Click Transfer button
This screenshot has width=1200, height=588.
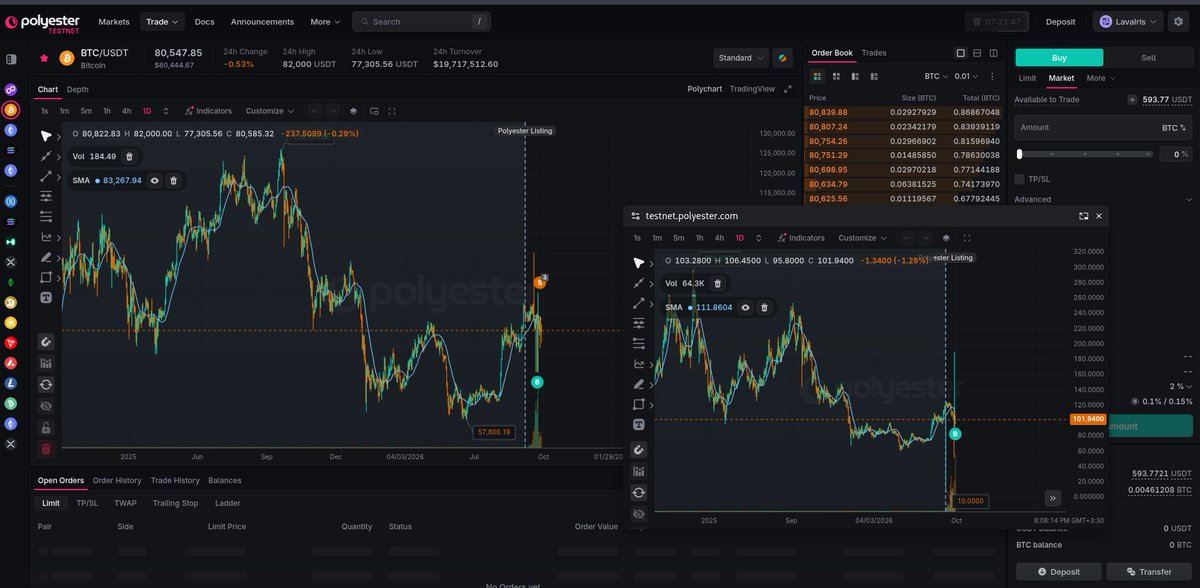click(x=1148, y=572)
